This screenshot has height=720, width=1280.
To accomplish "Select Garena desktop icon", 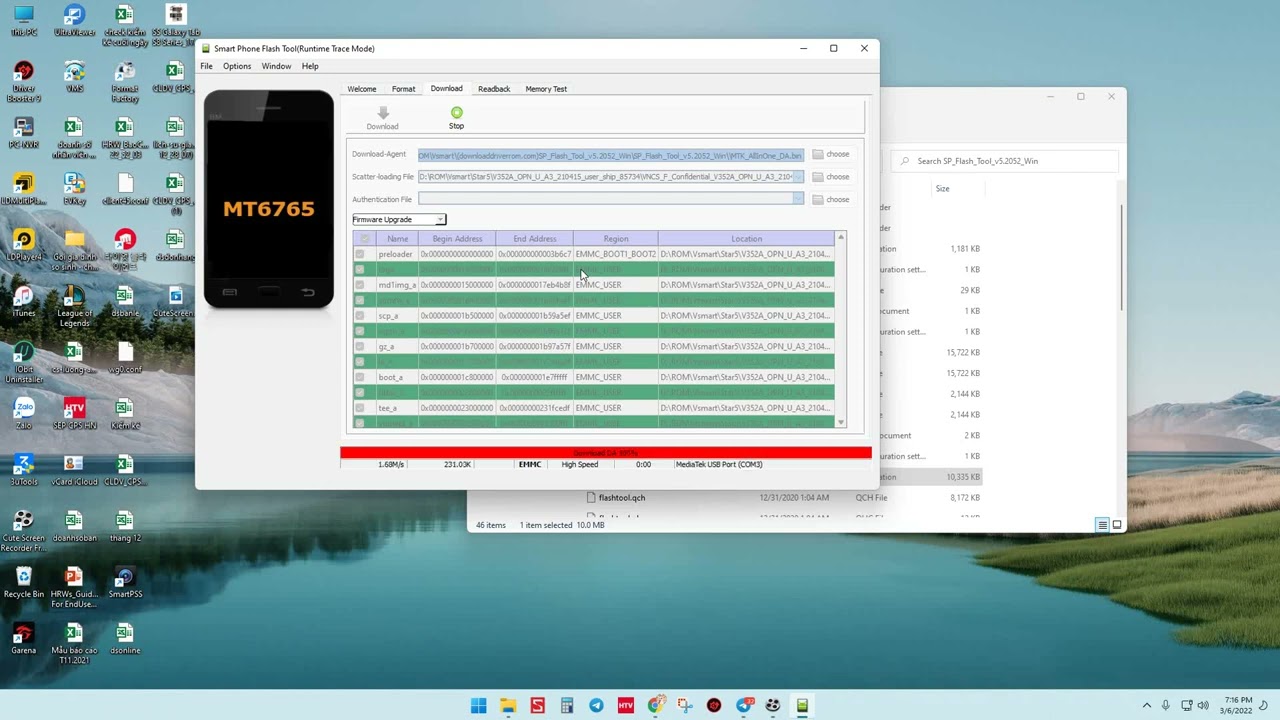I will 23,638.
